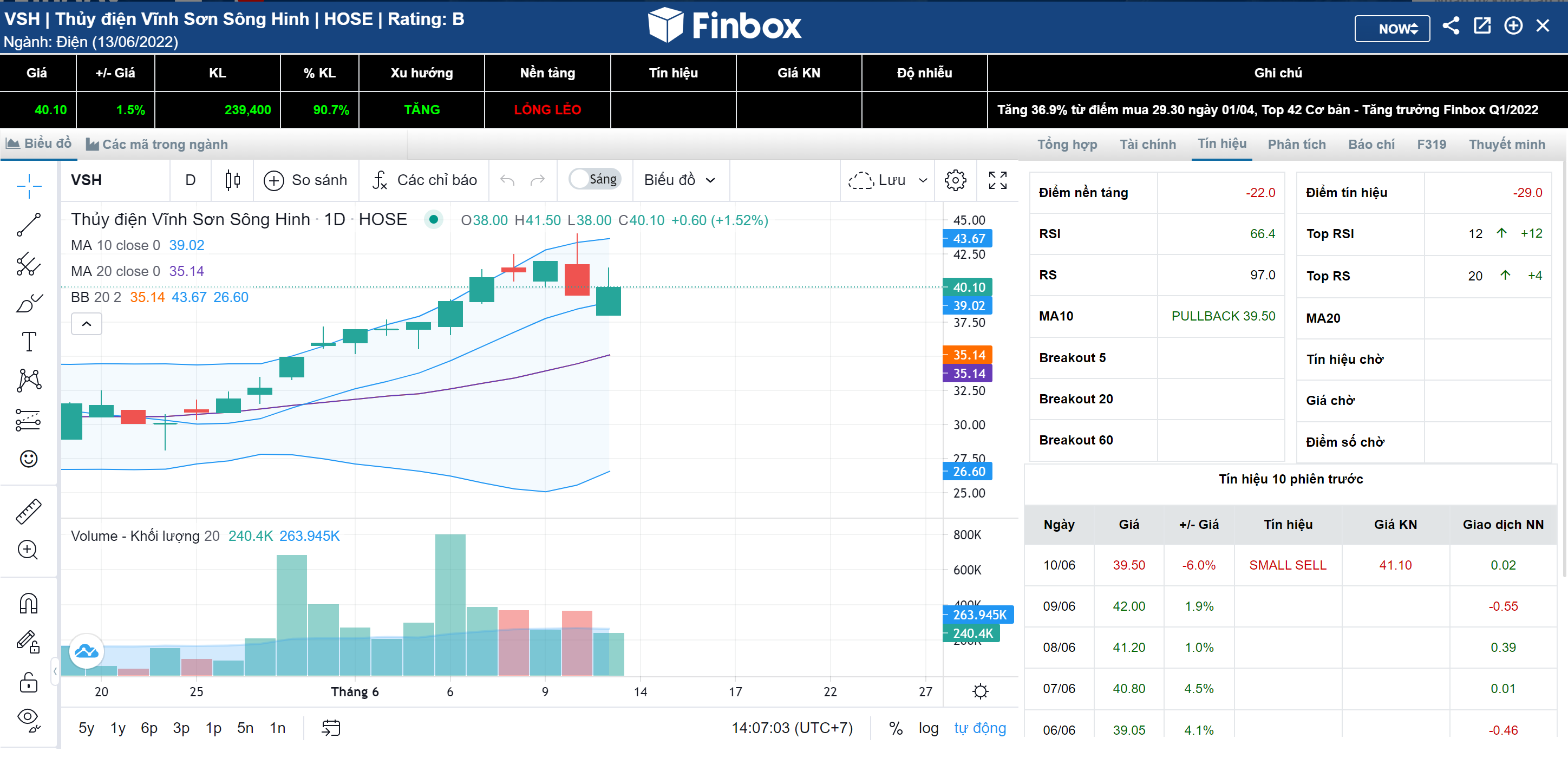Open candlestick chart style selector
This screenshot has width=1568, height=771.
(232, 180)
